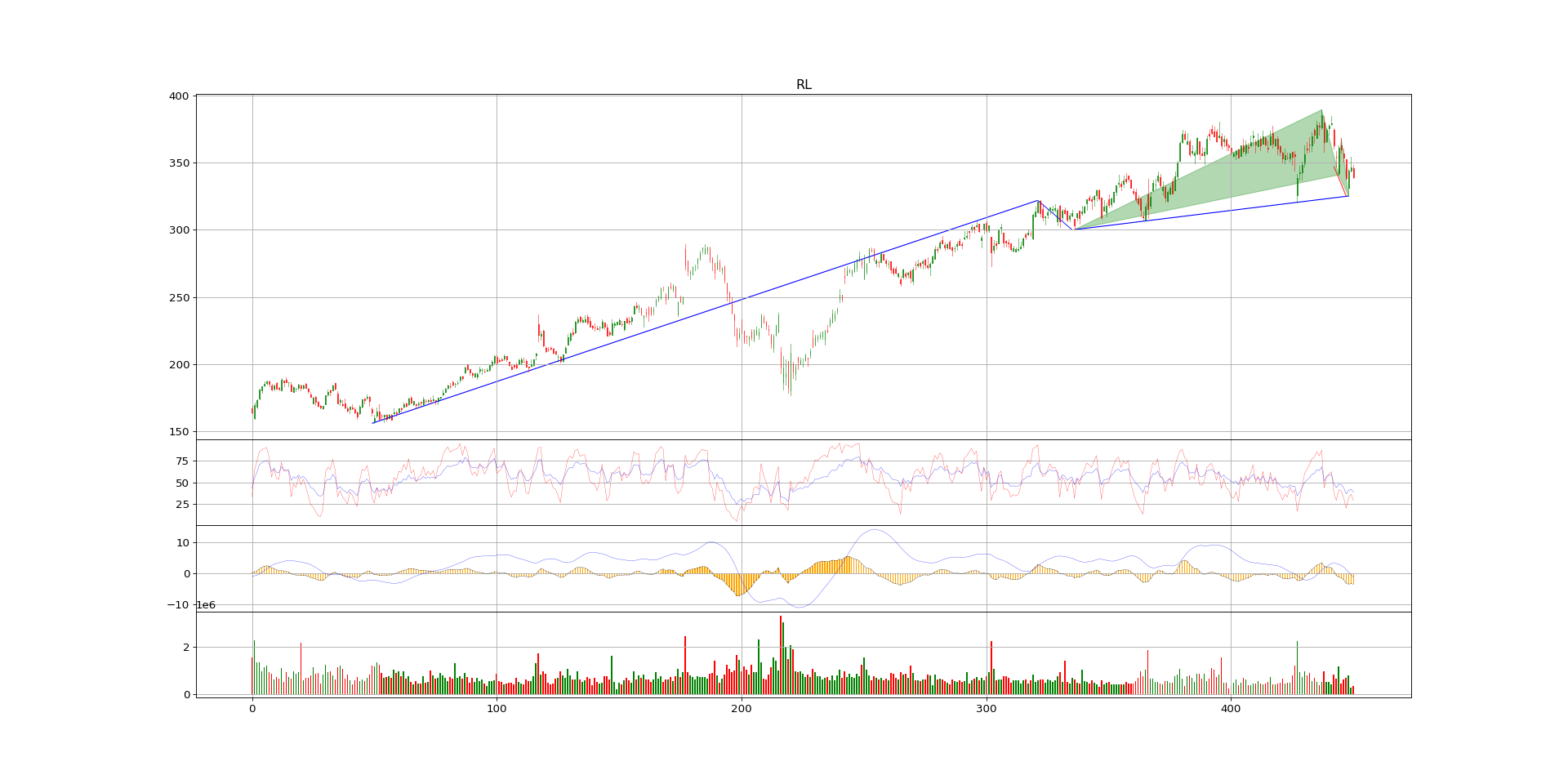Viewport: 1568px width, 784px height.
Task: Click the 25 label on RSI axis
Action: pos(182,505)
